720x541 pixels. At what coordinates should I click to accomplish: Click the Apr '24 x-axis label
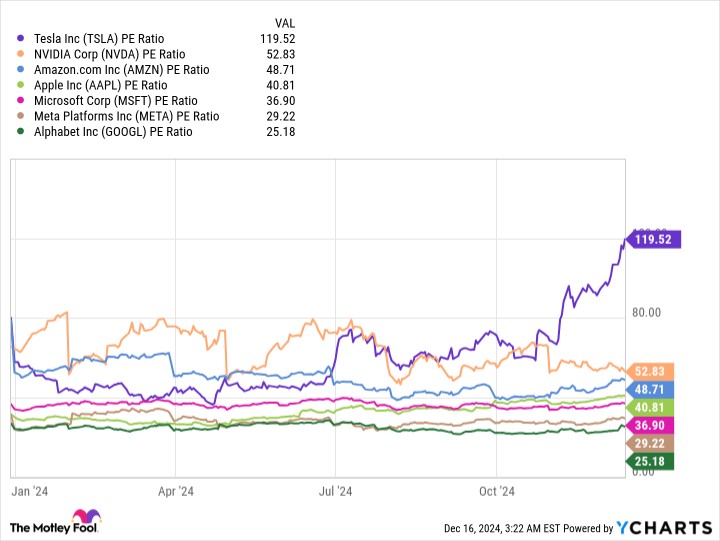(x=176, y=491)
